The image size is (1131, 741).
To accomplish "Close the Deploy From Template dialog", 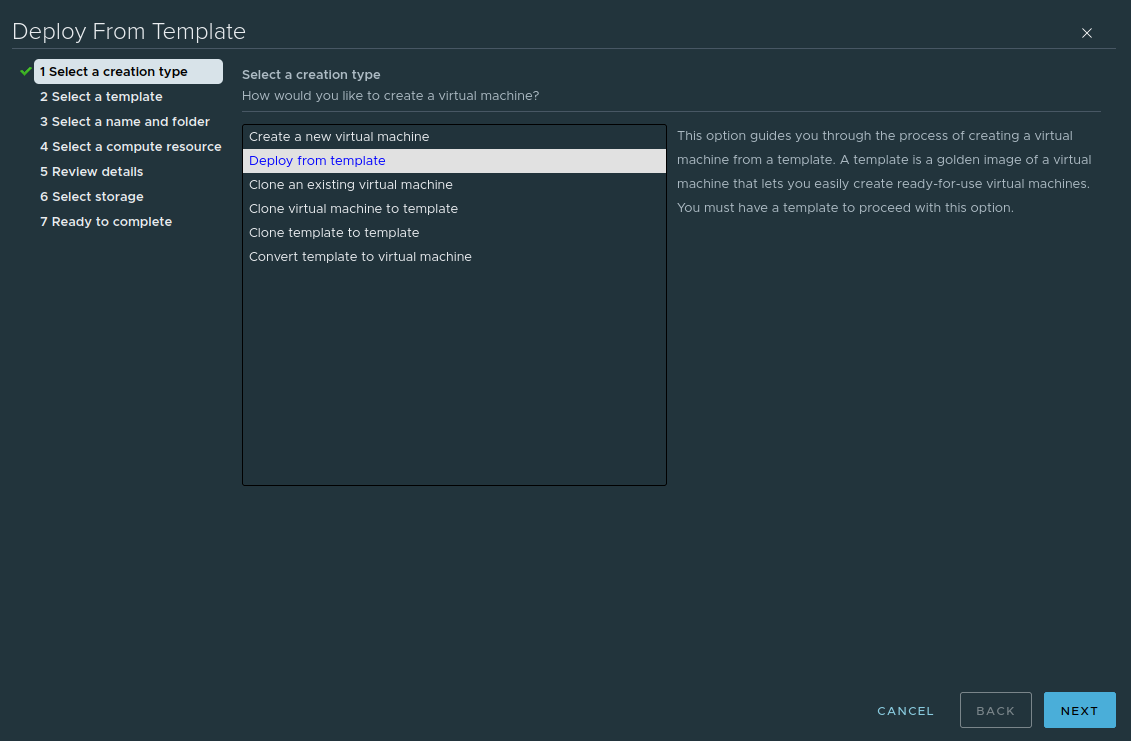I will [1087, 33].
